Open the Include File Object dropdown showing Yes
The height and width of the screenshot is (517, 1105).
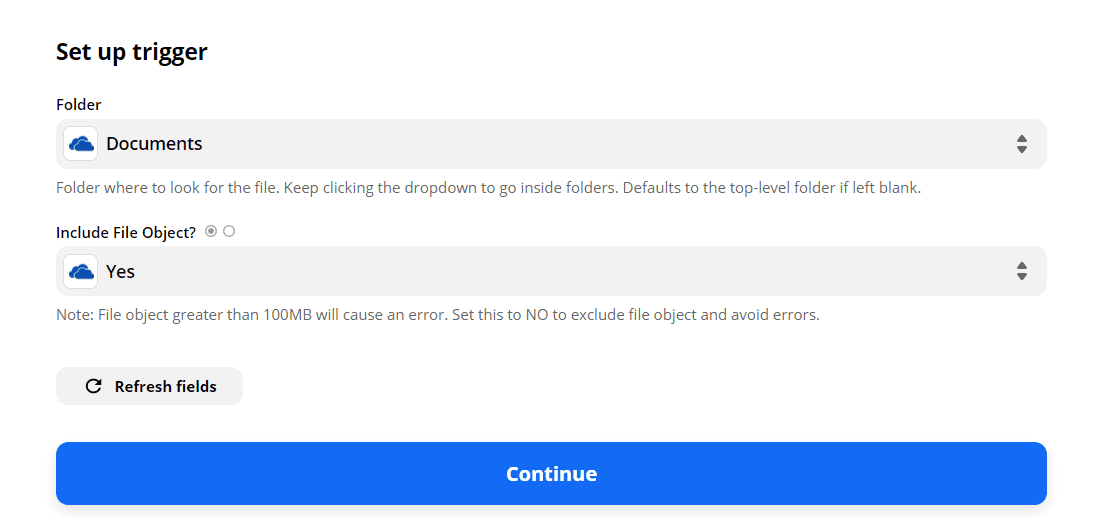point(550,271)
